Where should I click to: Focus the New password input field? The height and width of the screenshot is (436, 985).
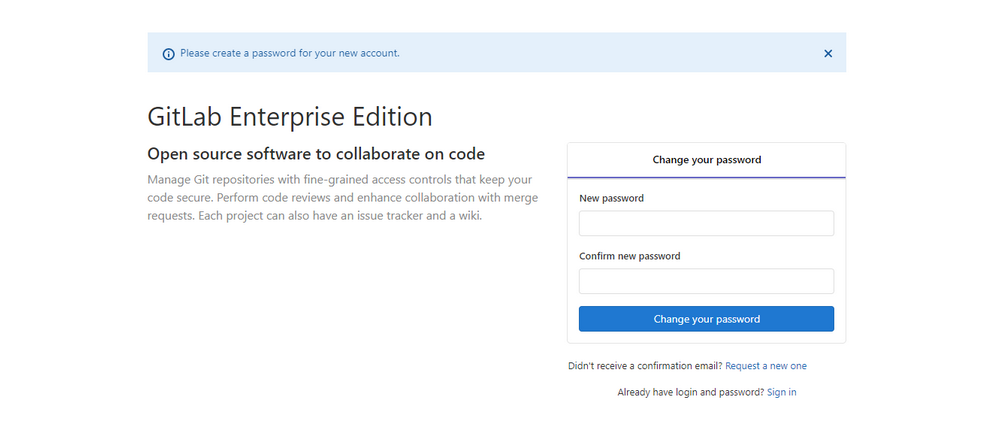pos(706,223)
